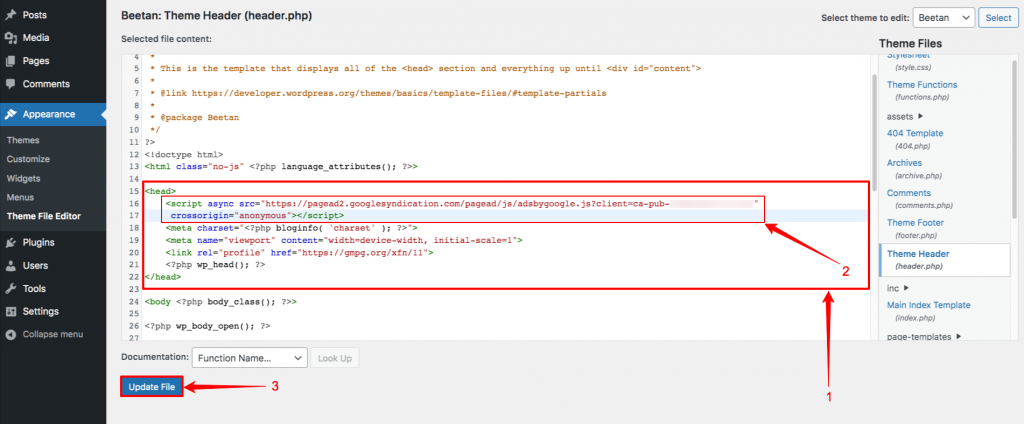The width and height of the screenshot is (1024, 424).
Task: Click the body_class() code line
Action: (221, 302)
